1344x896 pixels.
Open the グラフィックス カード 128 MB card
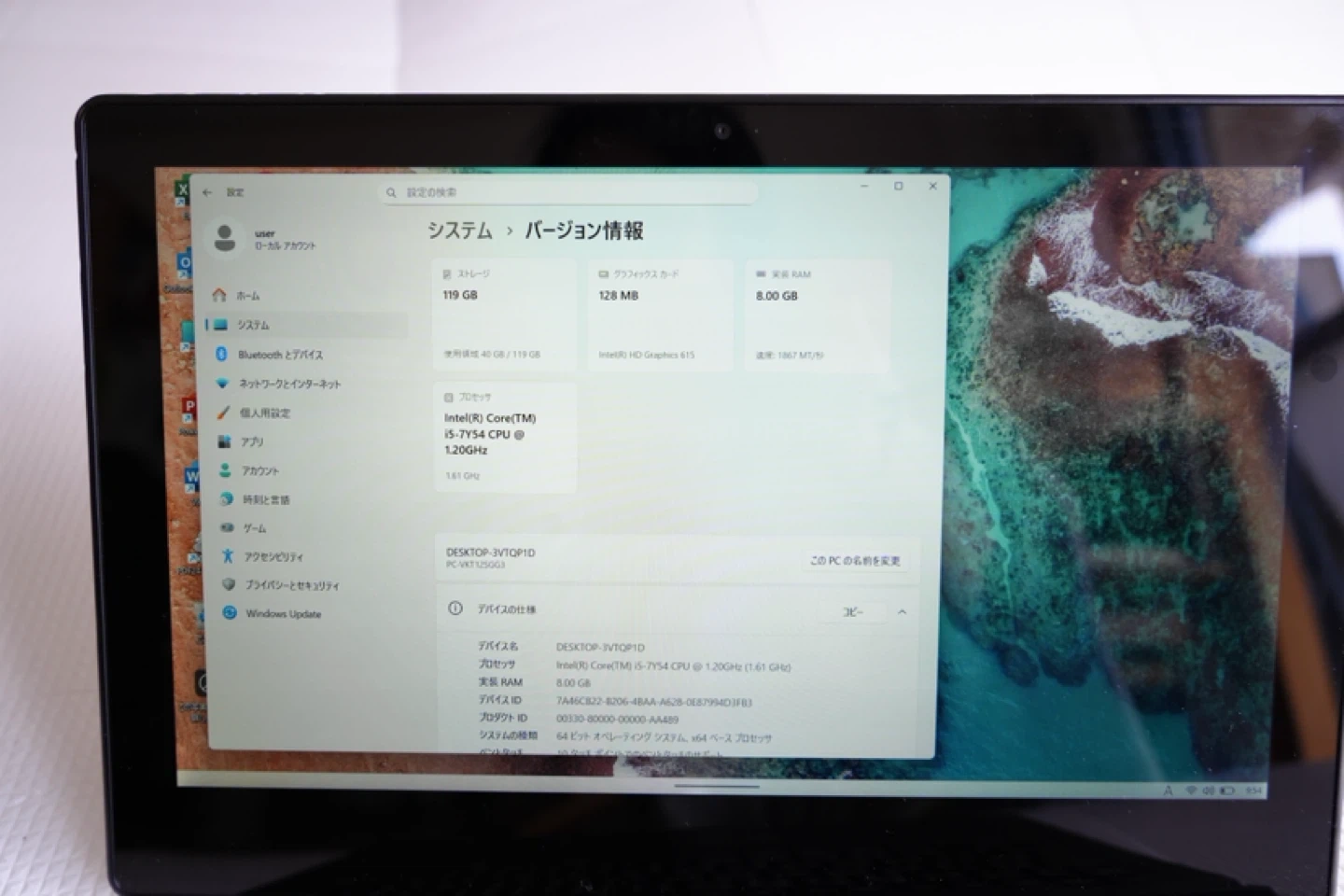(661, 315)
